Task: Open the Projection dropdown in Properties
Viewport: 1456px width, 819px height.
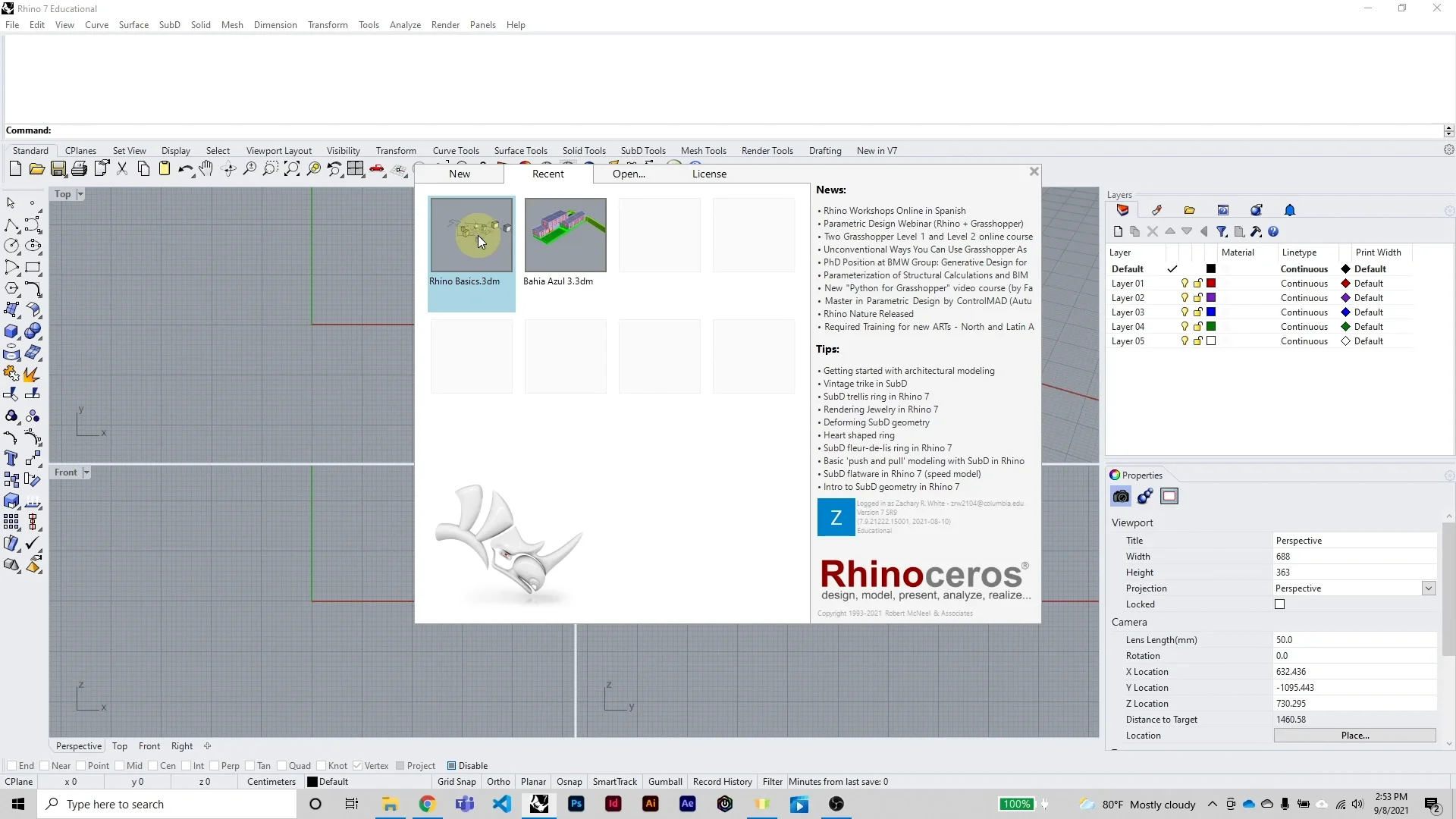Action: pyautogui.click(x=1428, y=588)
